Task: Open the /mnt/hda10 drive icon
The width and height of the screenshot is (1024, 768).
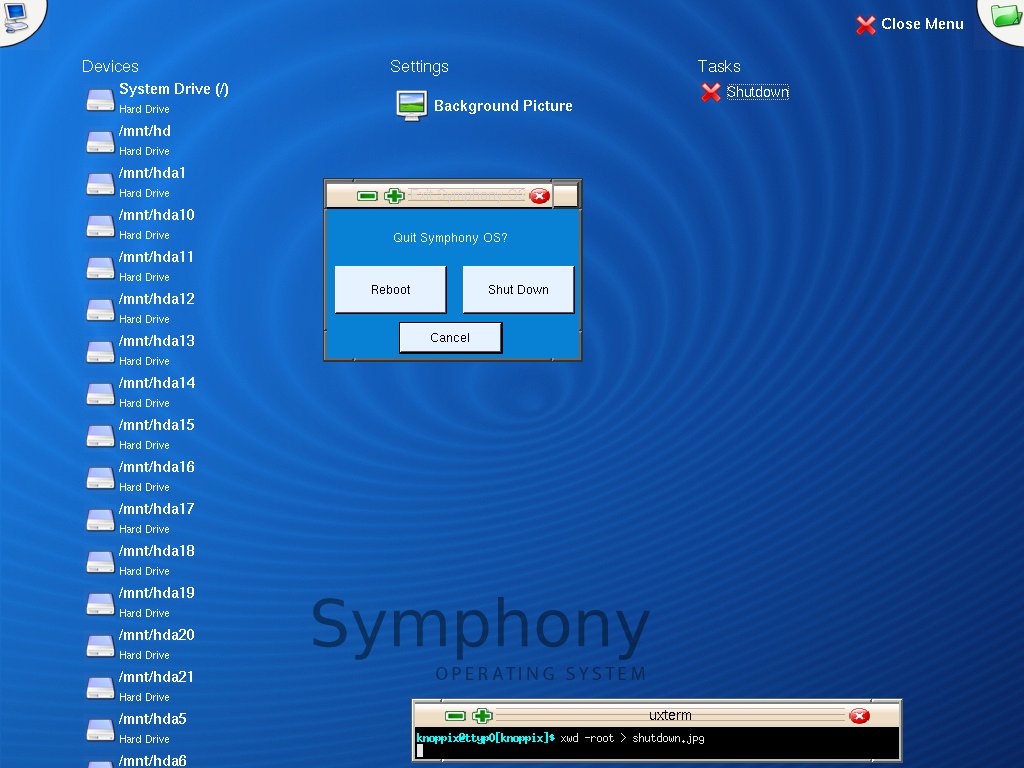Action: 101,225
